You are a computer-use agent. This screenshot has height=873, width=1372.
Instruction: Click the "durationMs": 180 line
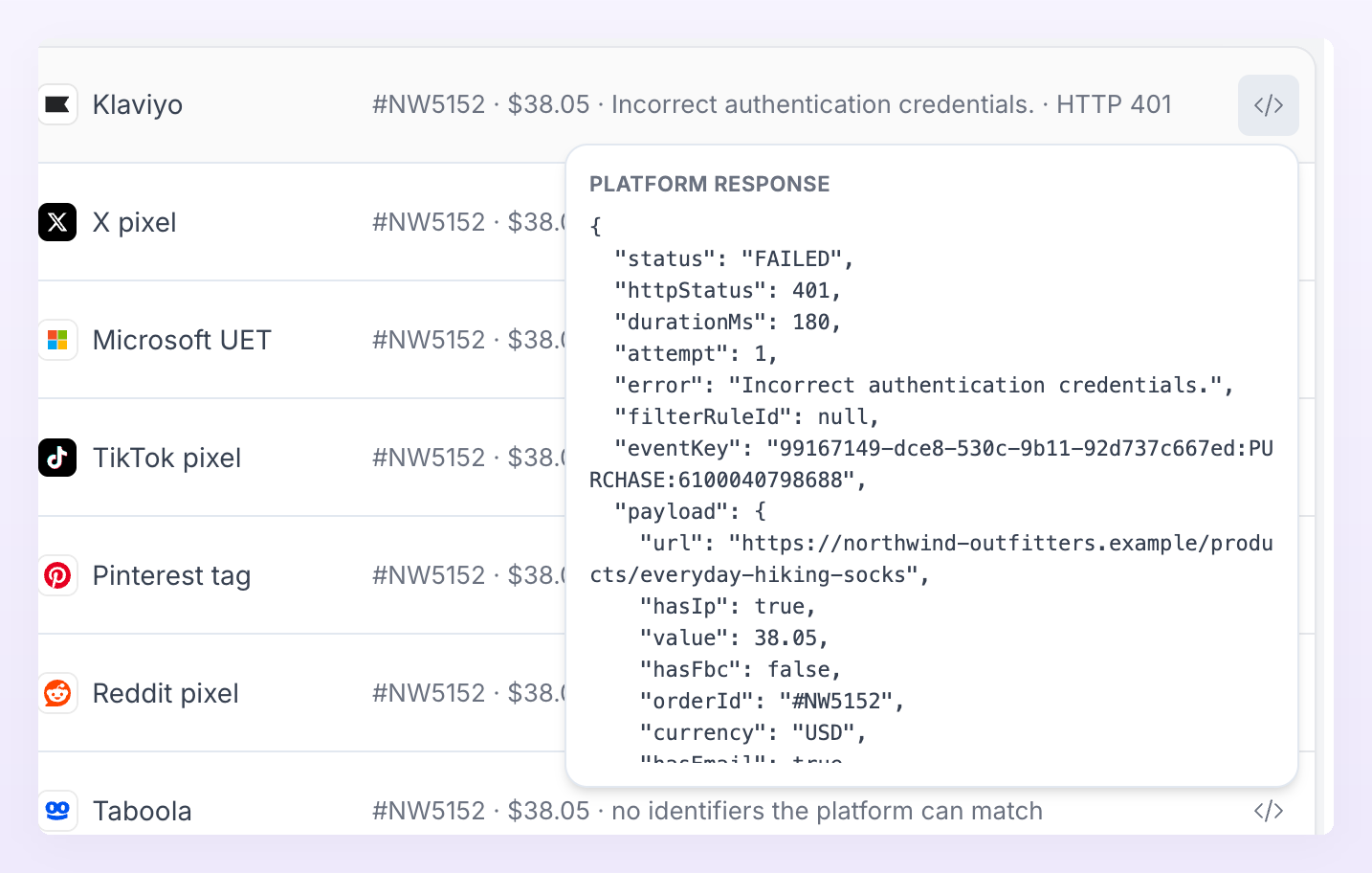coord(728,322)
